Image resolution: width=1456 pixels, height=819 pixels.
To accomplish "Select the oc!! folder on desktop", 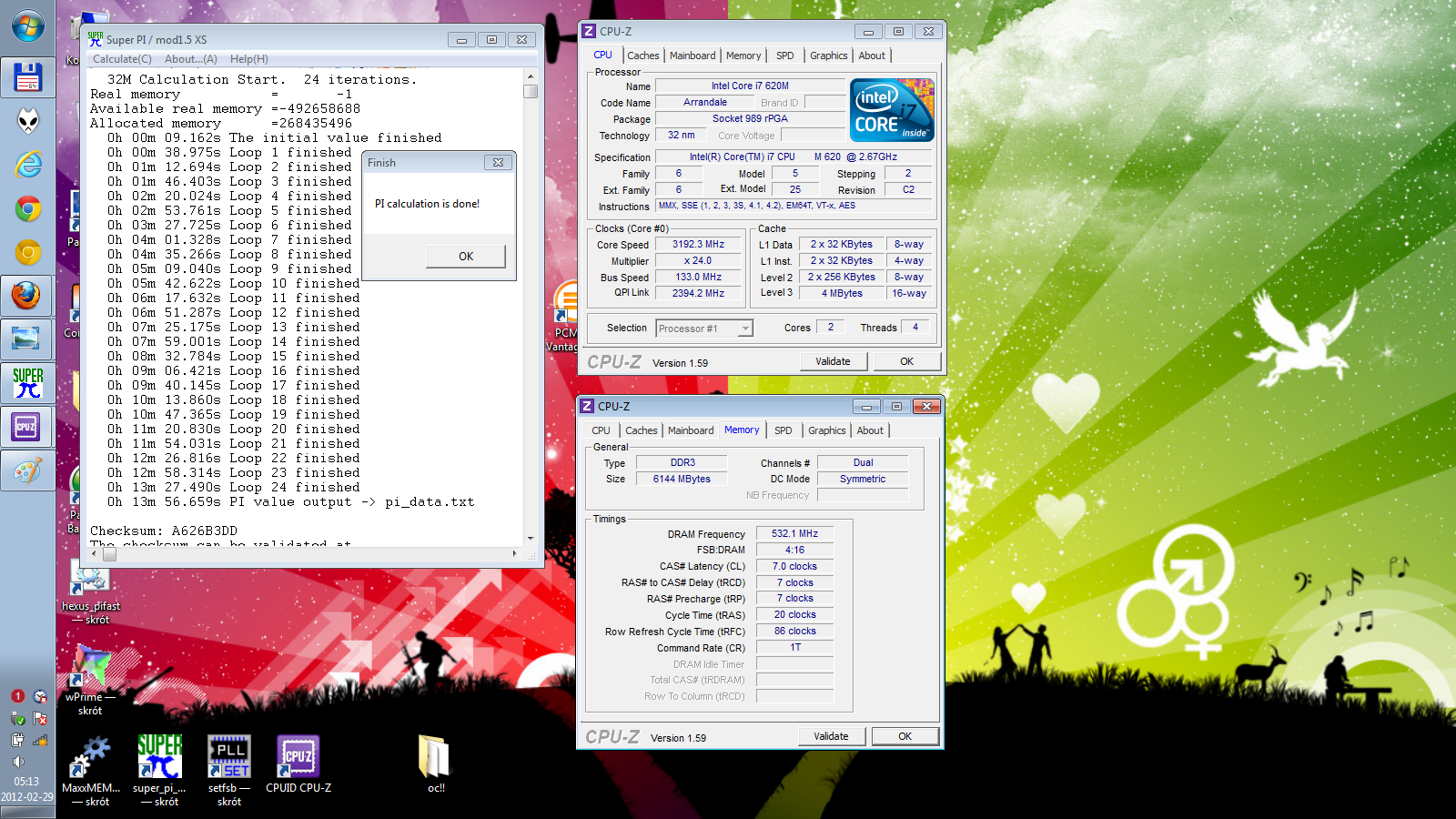I will [436, 764].
